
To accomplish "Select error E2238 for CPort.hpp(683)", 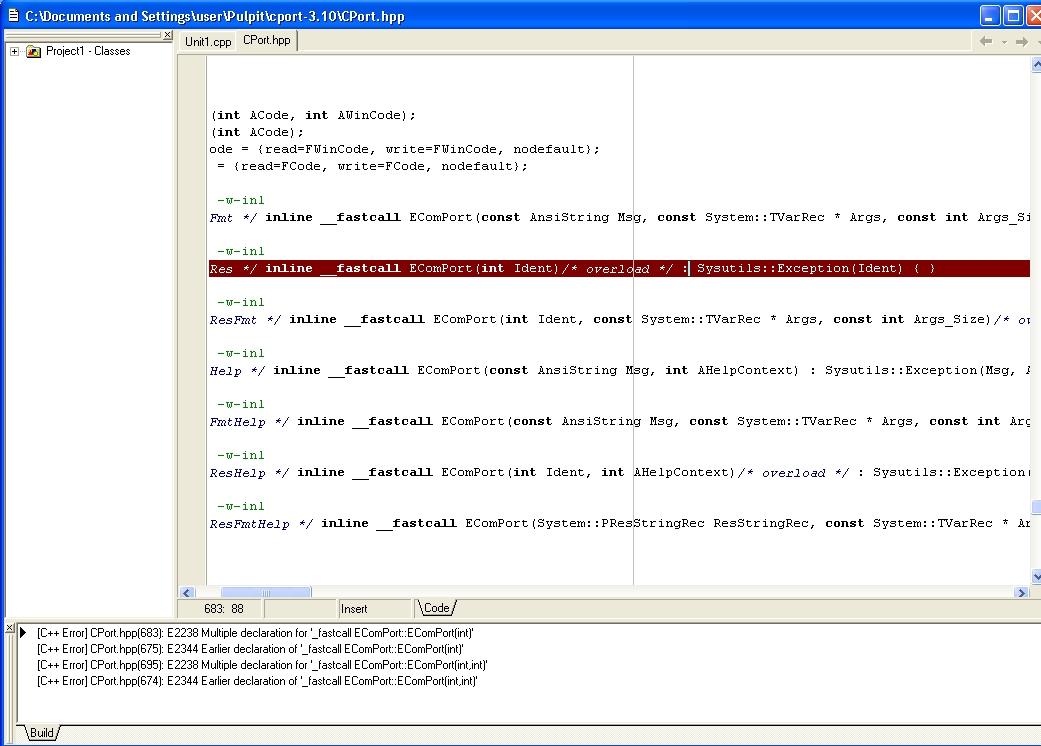I will tap(256, 633).
